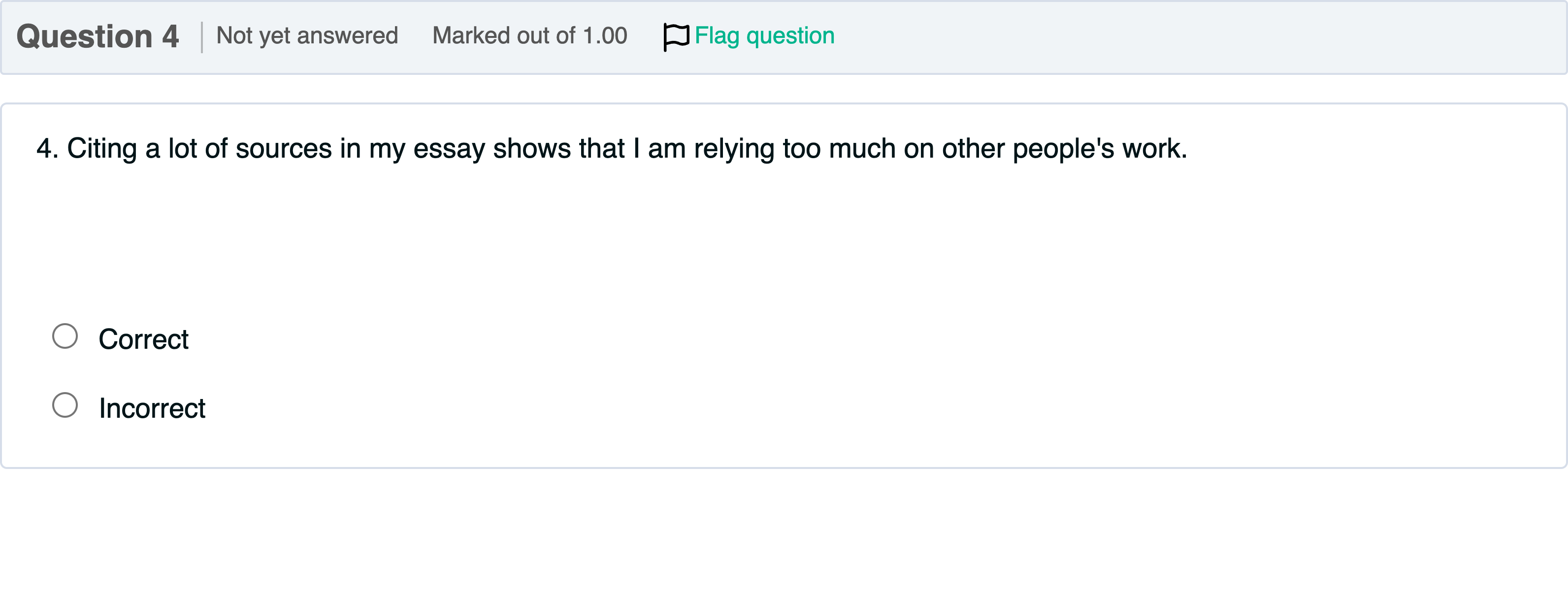
Task: Click the Incorrect answer label text
Action: click(152, 408)
